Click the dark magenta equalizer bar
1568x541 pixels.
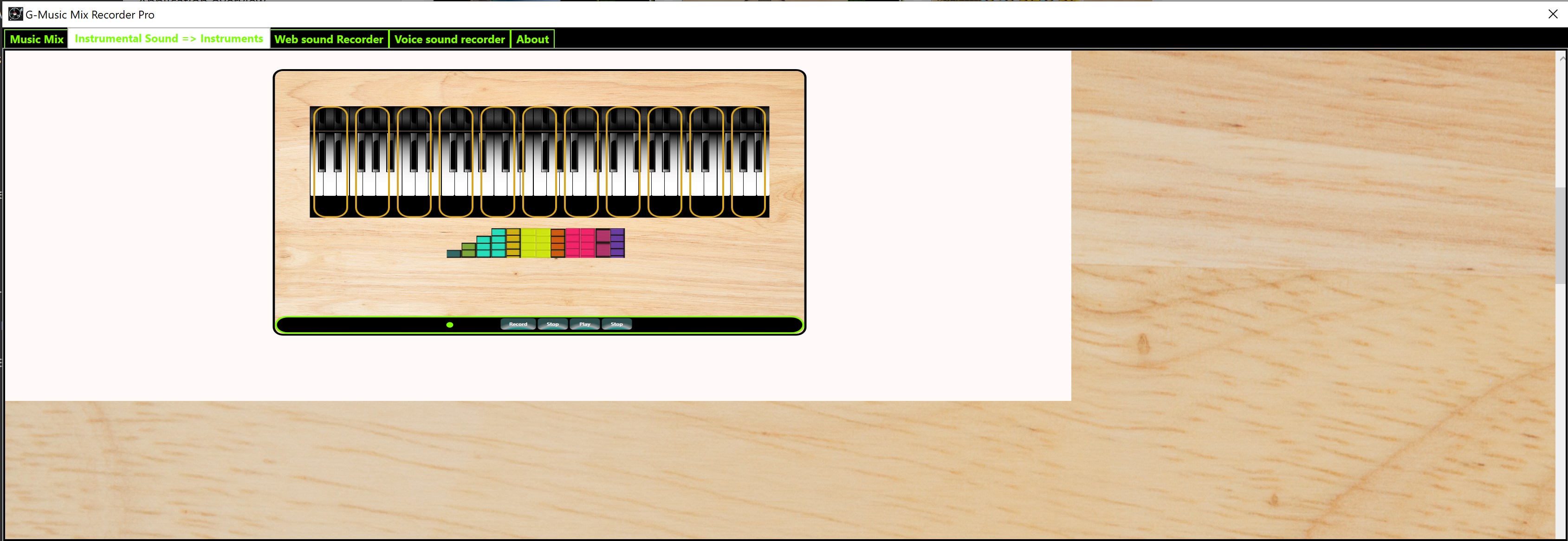(x=603, y=244)
